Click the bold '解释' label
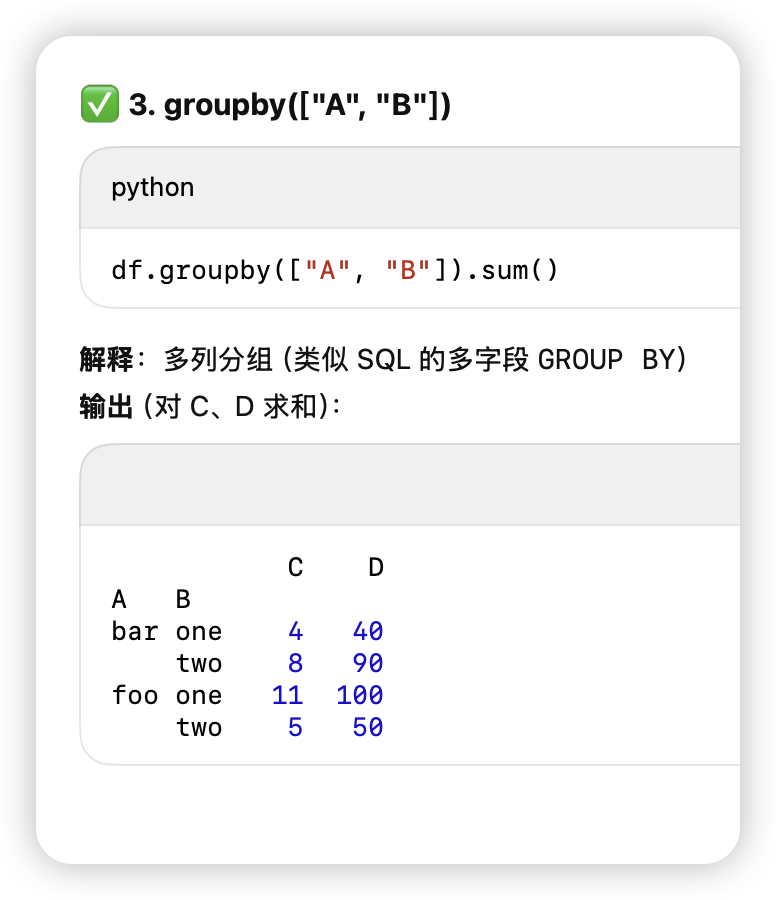 [x=106, y=360]
